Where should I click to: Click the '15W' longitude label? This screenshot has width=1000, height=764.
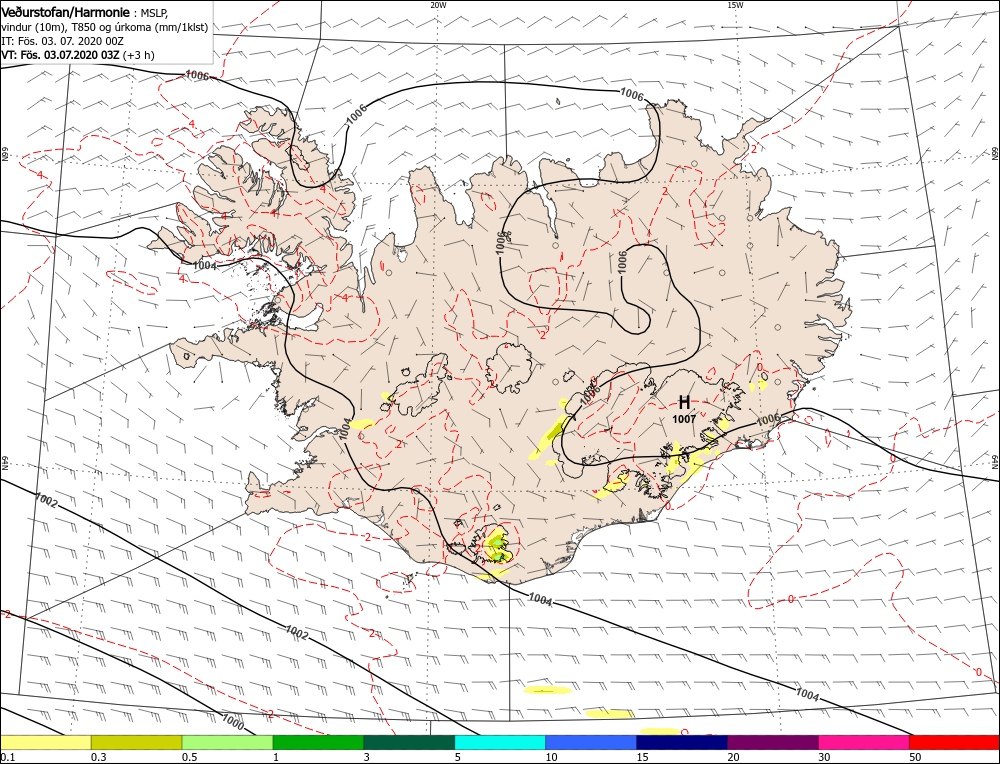click(735, 4)
